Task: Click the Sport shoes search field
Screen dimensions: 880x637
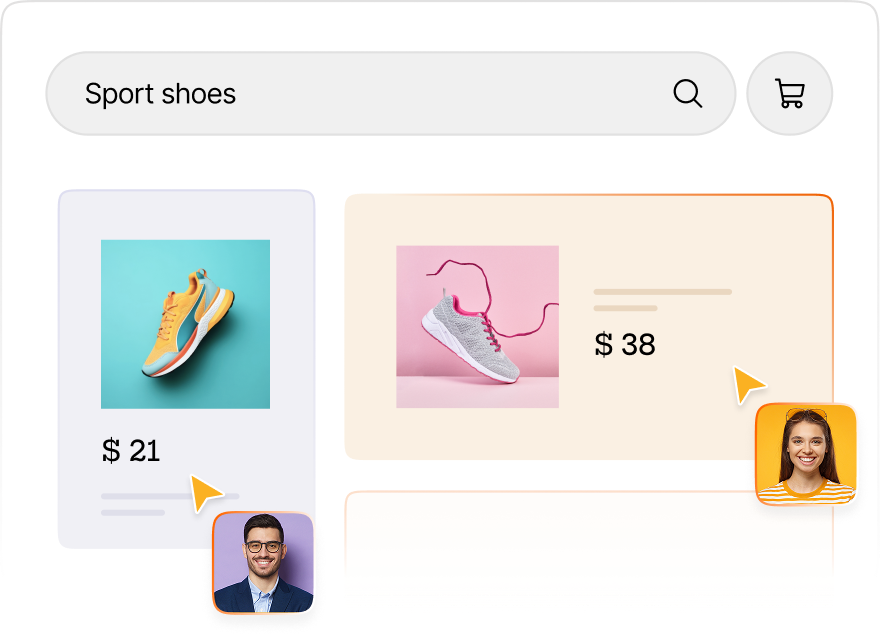Action: coord(391,93)
